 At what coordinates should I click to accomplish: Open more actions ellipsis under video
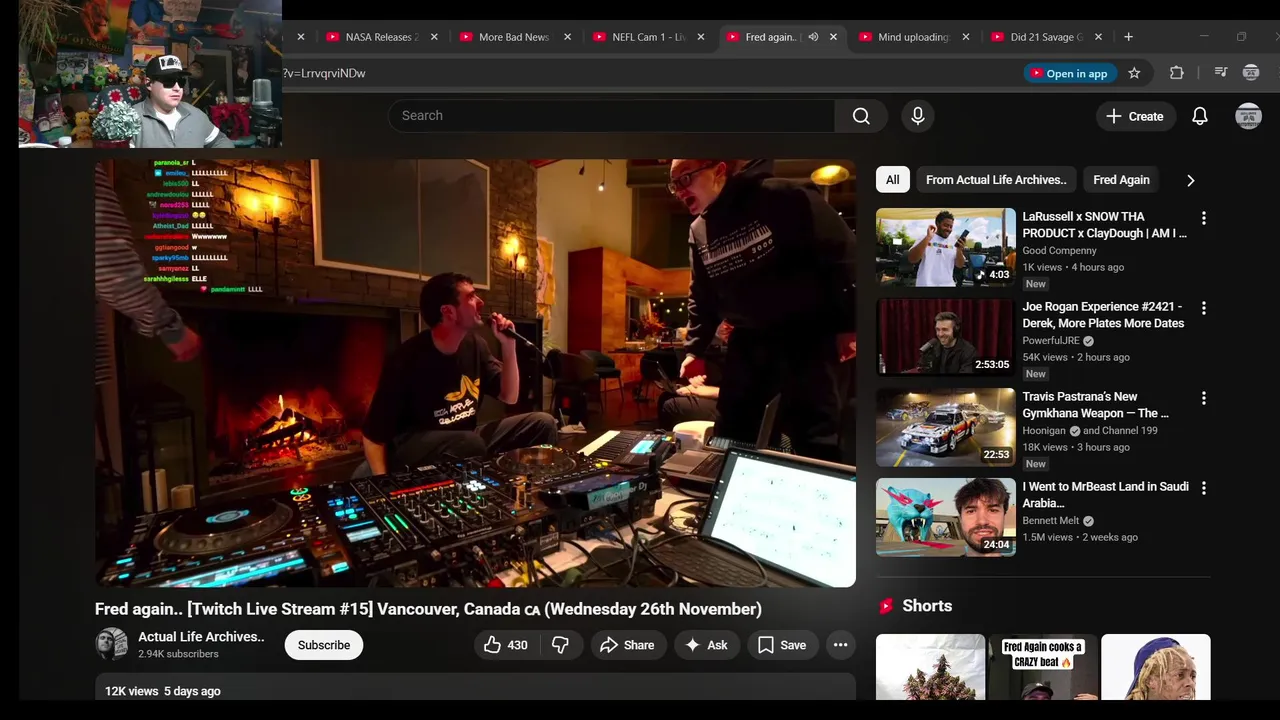(x=841, y=645)
